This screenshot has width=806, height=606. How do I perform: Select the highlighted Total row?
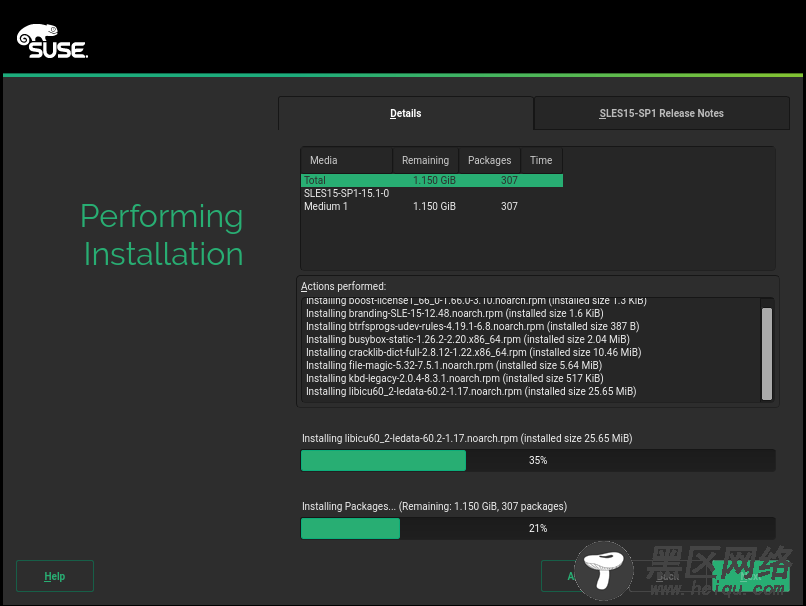(432, 180)
